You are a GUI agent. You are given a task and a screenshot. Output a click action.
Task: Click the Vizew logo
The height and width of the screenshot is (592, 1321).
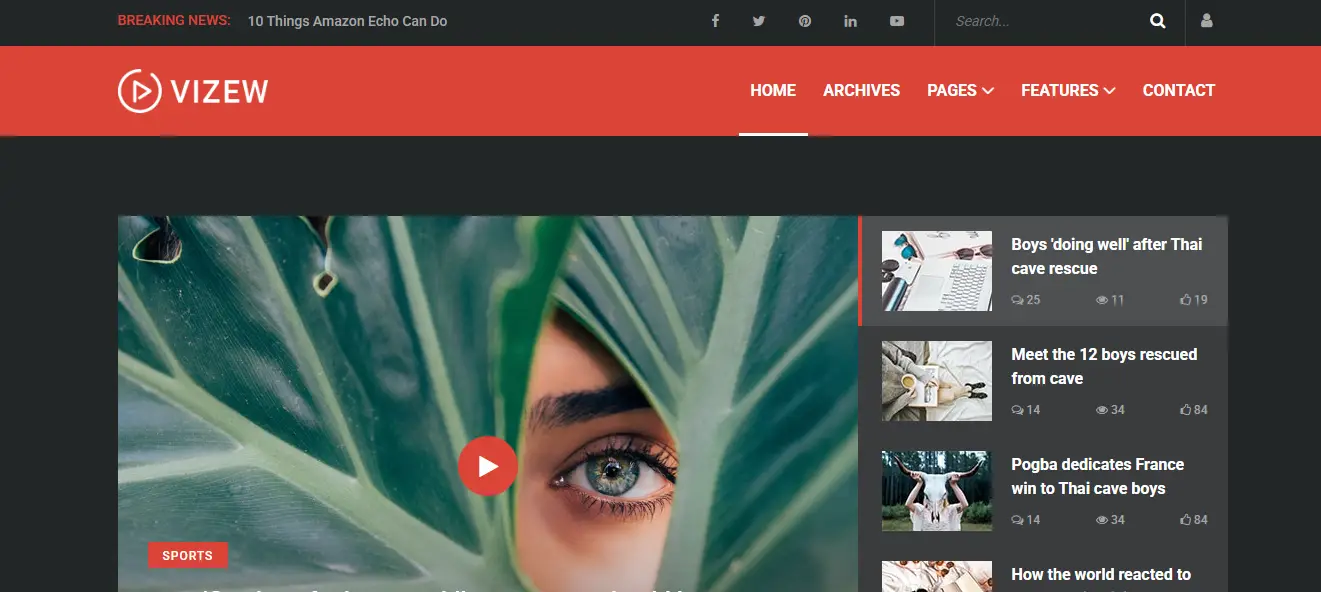[x=193, y=91]
